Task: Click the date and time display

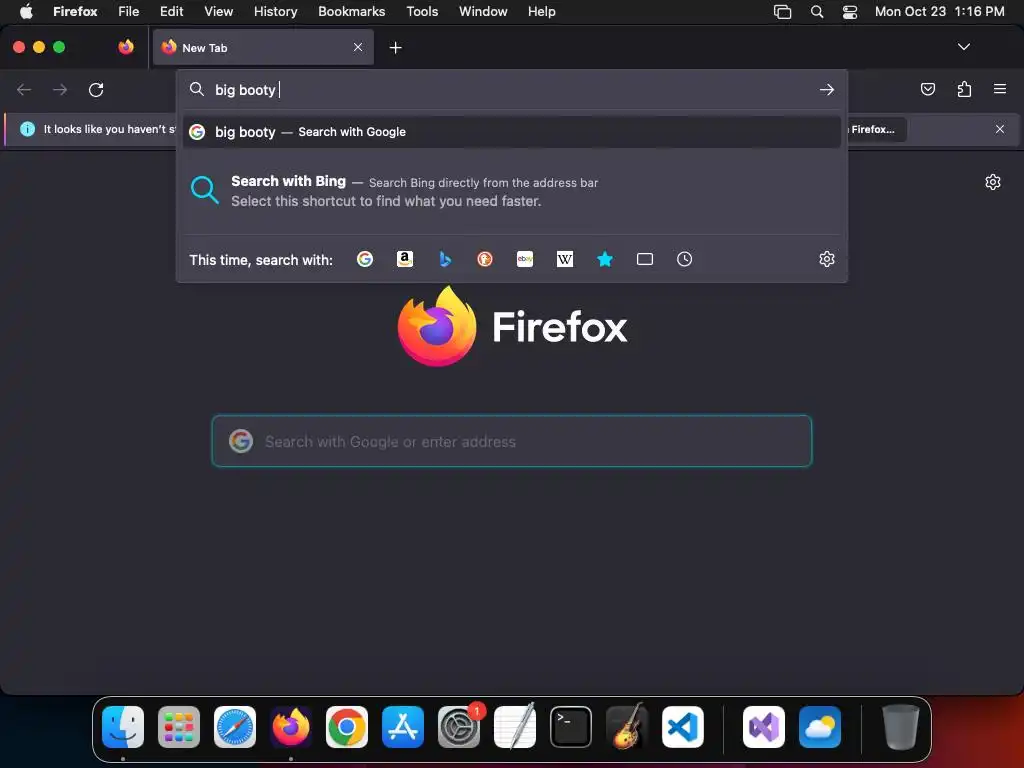Action: click(939, 11)
